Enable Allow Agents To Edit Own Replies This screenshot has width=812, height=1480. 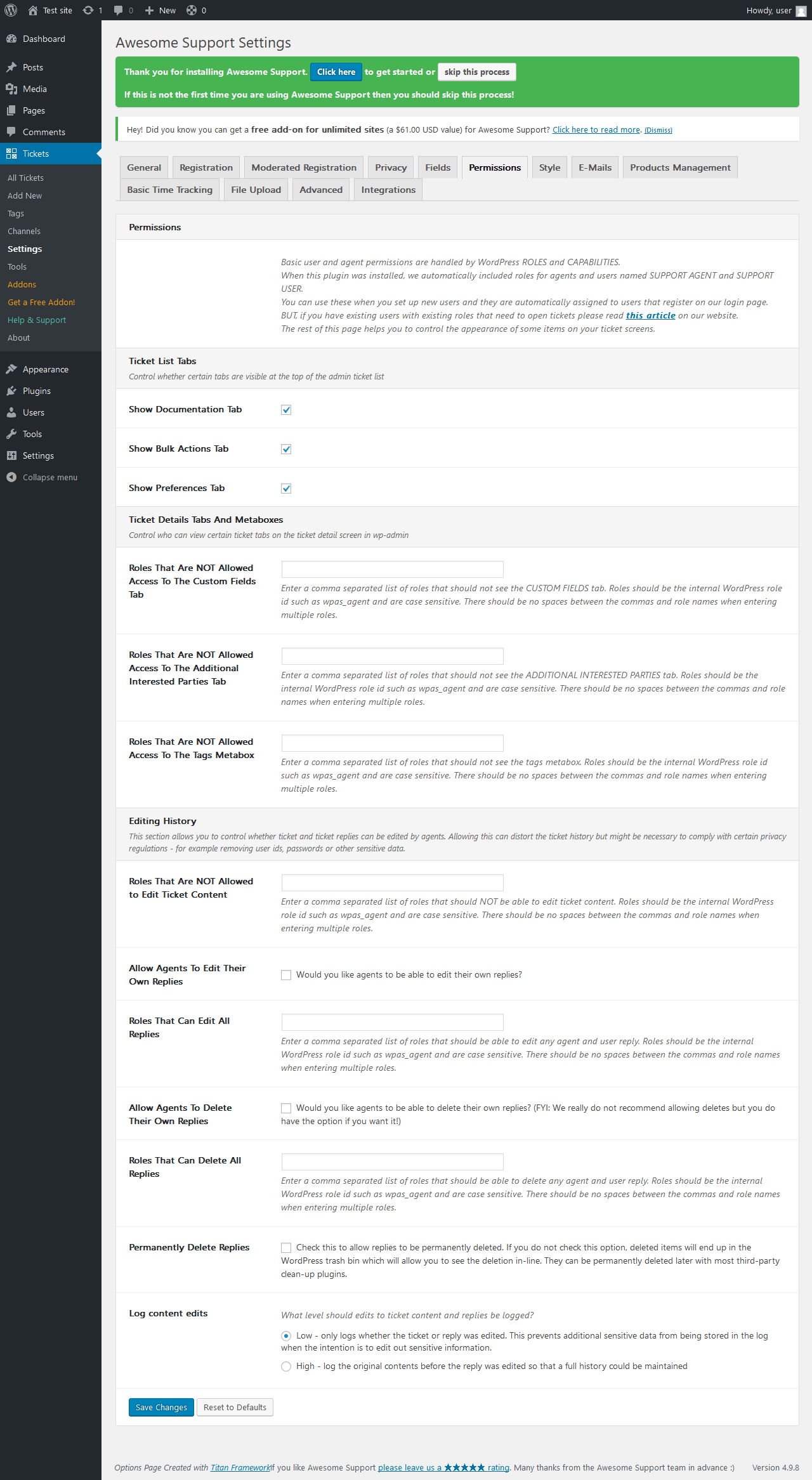(x=286, y=975)
